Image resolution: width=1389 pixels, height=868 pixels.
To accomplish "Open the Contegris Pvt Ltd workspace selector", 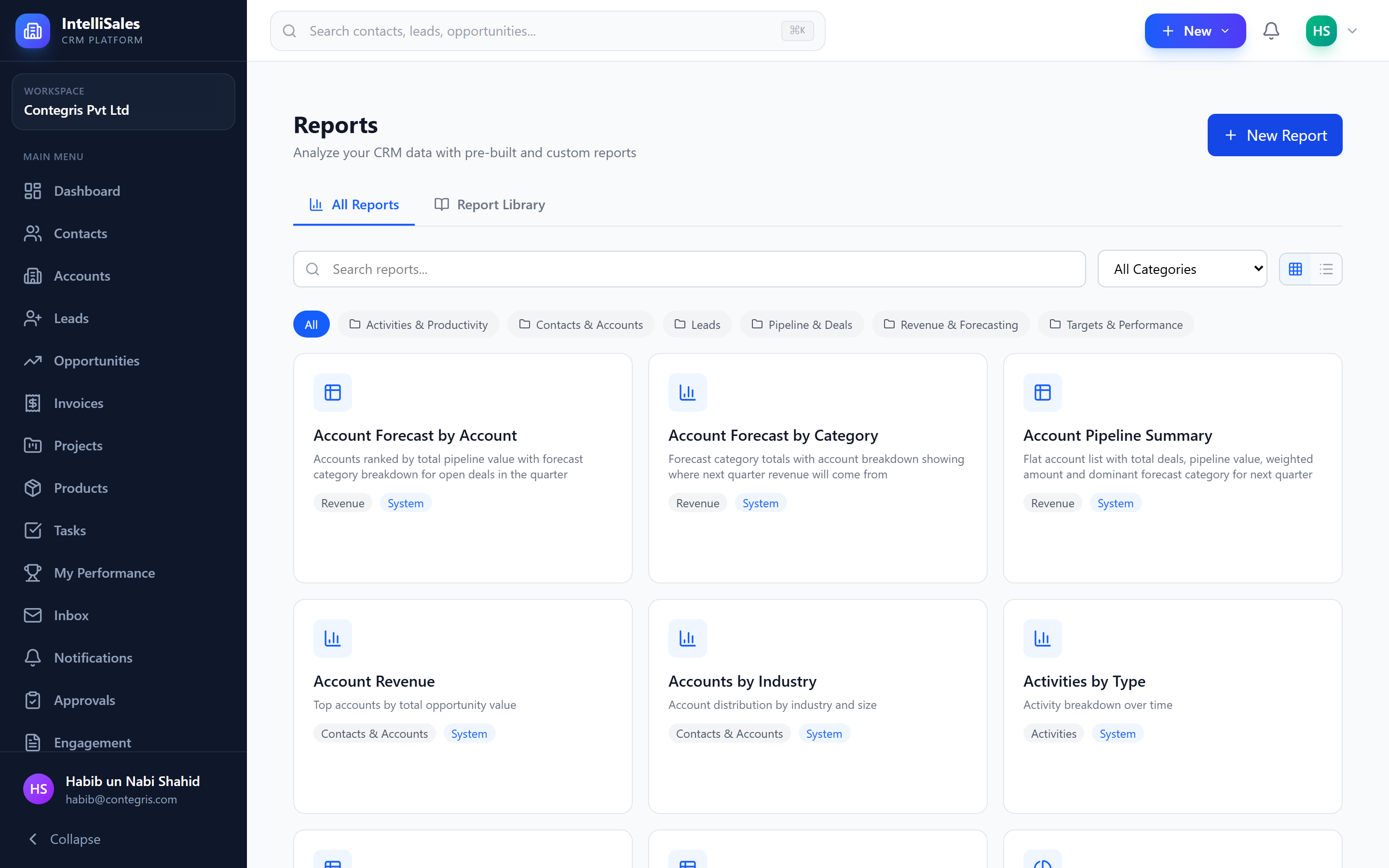I will click(x=123, y=101).
